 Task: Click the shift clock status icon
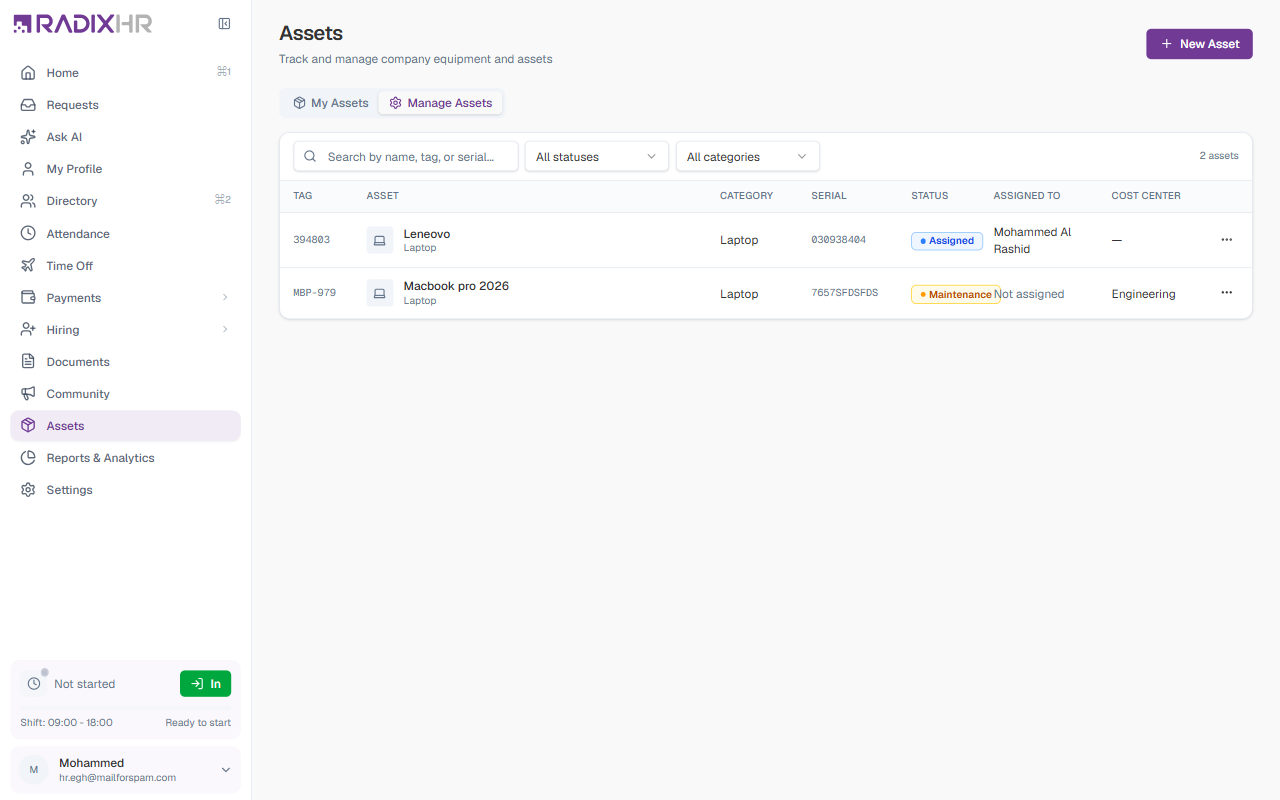click(34, 683)
